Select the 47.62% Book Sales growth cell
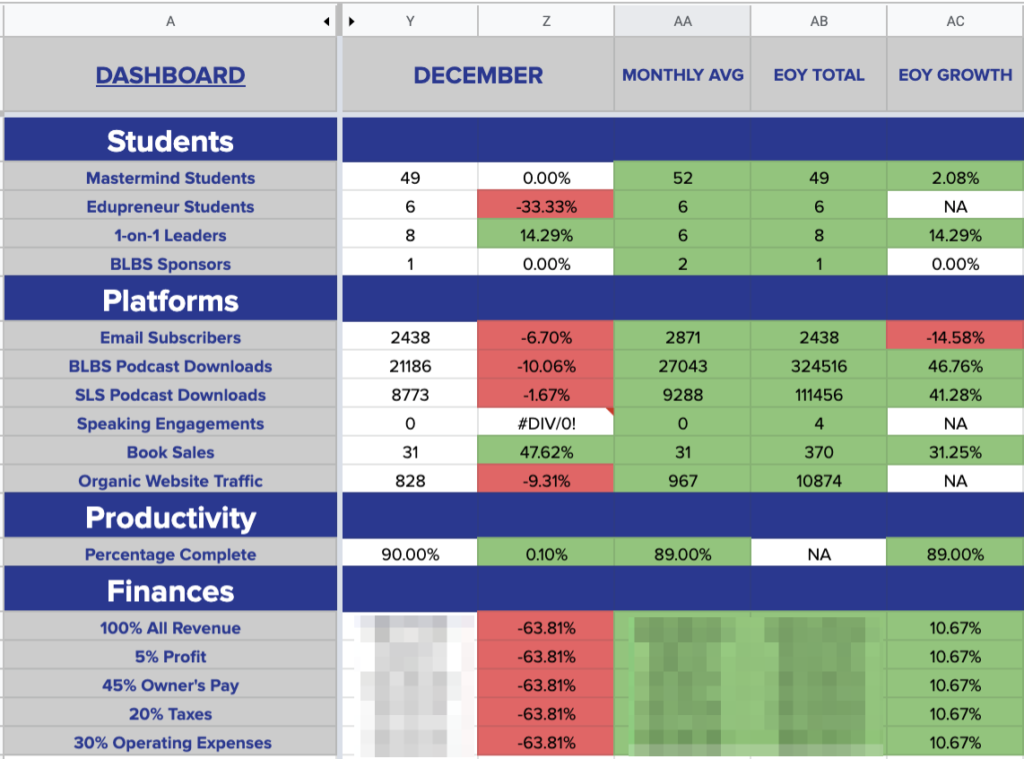 click(x=546, y=452)
